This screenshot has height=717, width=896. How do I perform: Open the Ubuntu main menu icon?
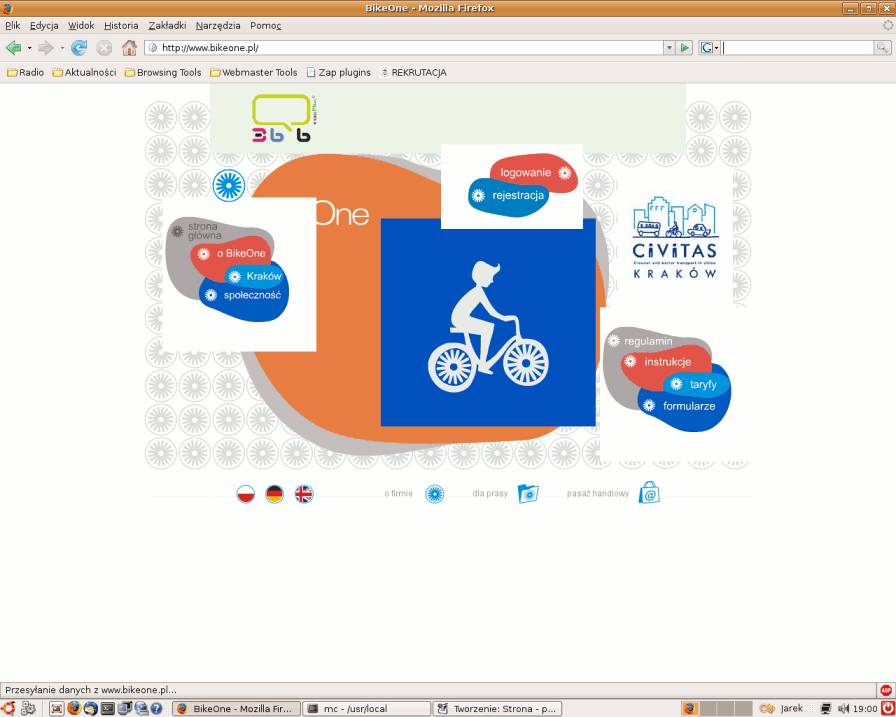pos(8,709)
